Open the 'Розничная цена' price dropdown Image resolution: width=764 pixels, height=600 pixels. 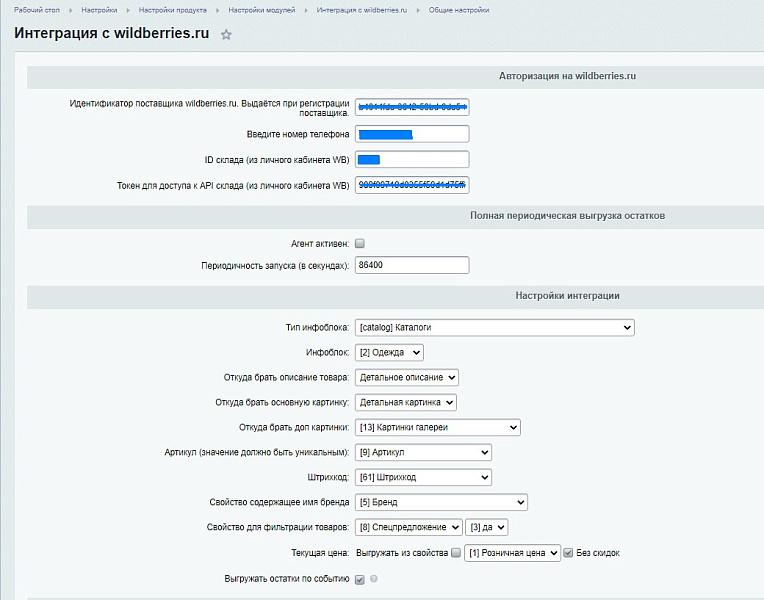coord(512,552)
